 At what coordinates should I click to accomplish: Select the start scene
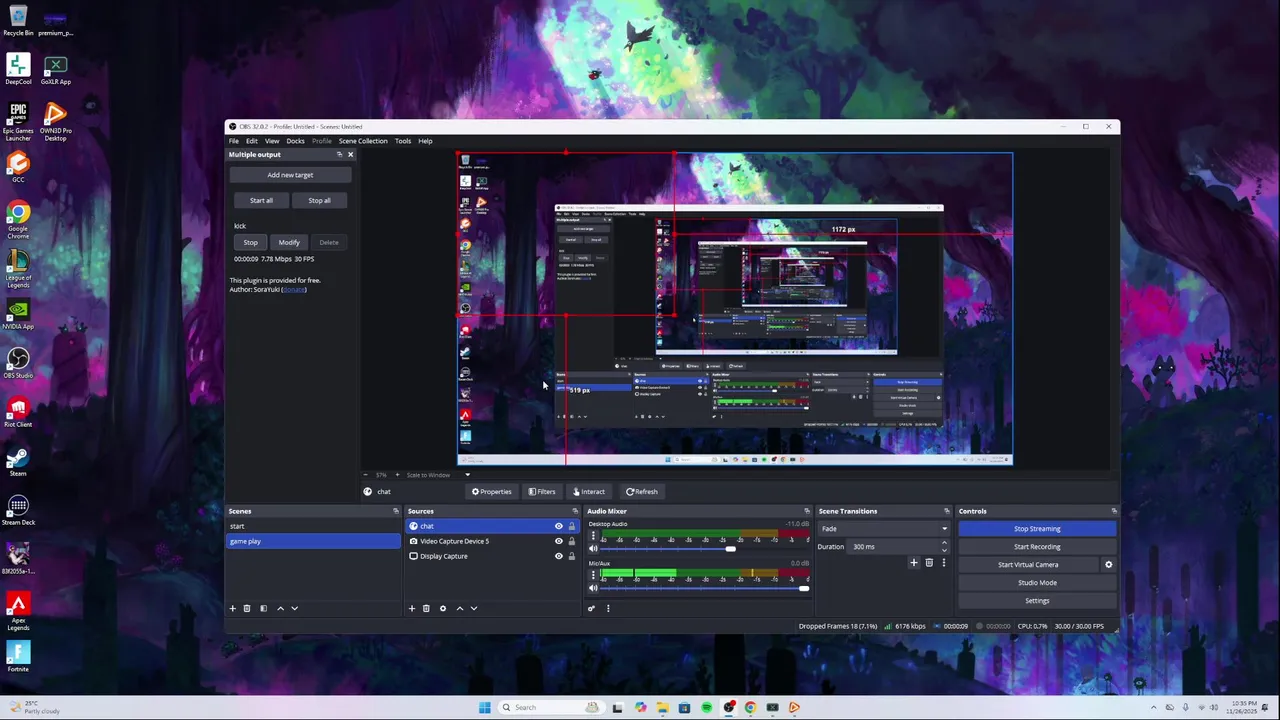click(x=313, y=526)
